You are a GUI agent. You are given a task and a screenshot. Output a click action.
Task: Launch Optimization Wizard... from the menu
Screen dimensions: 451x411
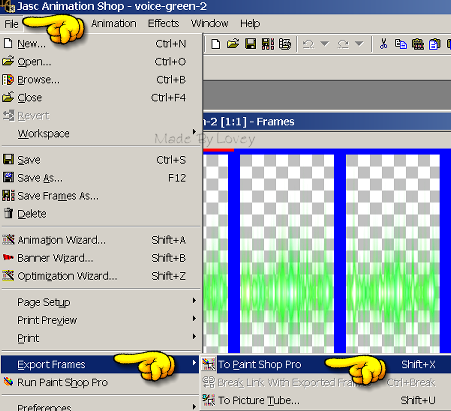[101, 276]
